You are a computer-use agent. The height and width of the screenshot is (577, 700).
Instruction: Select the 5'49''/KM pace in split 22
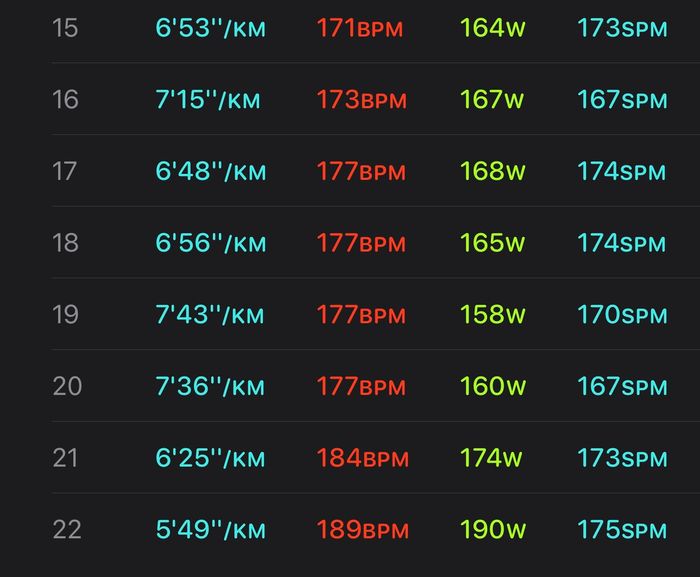coord(211,530)
